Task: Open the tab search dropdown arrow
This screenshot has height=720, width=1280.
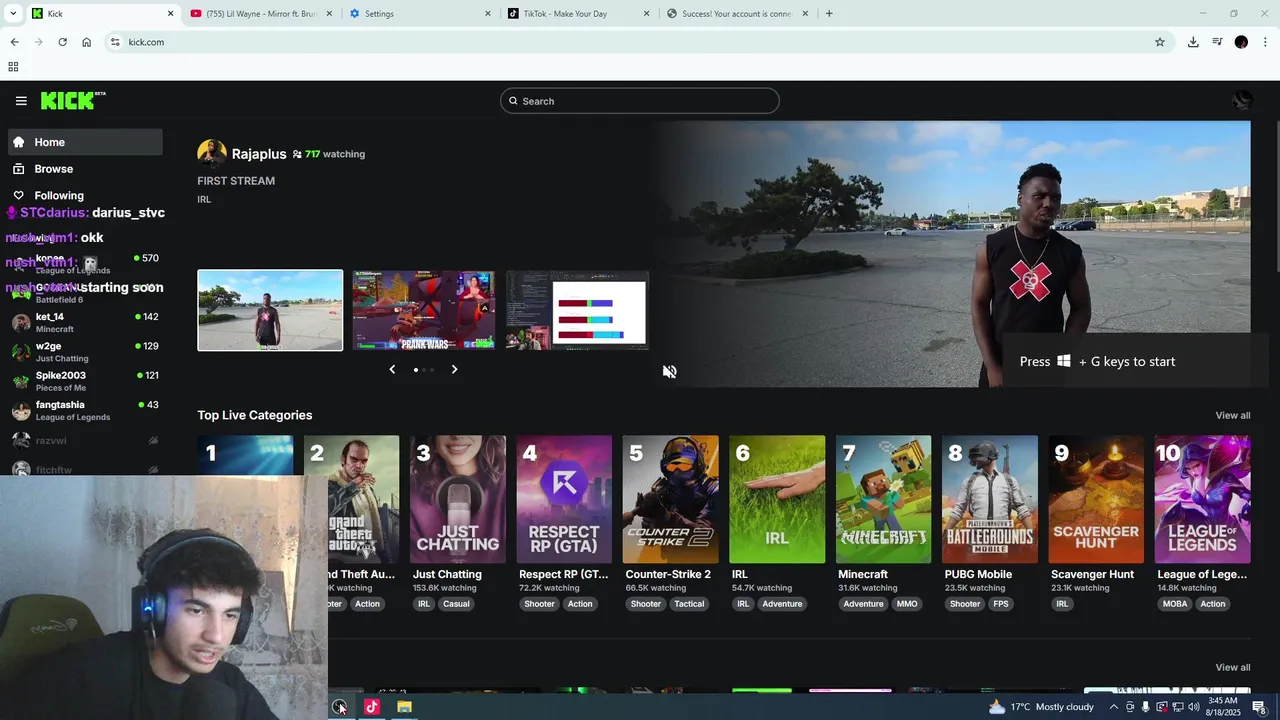Action: (x=13, y=14)
